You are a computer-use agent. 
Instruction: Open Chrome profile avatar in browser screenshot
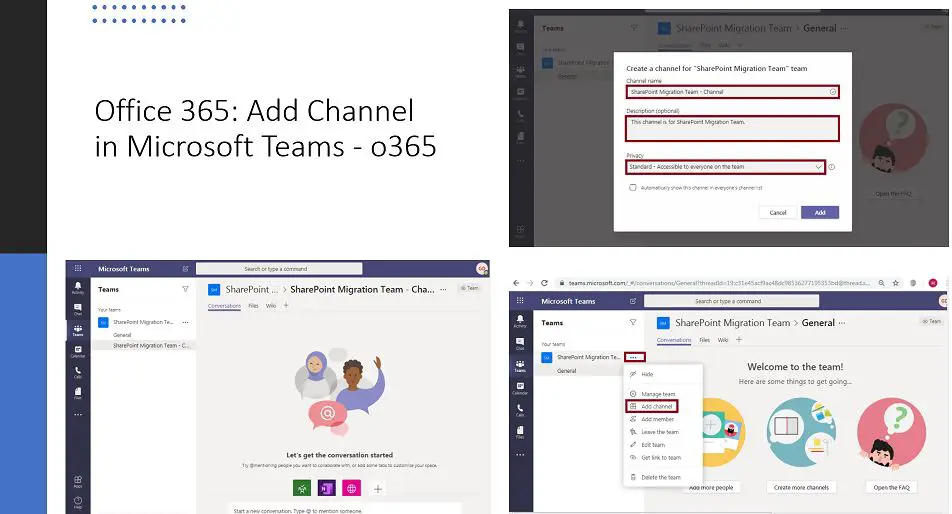tap(933, 283)
